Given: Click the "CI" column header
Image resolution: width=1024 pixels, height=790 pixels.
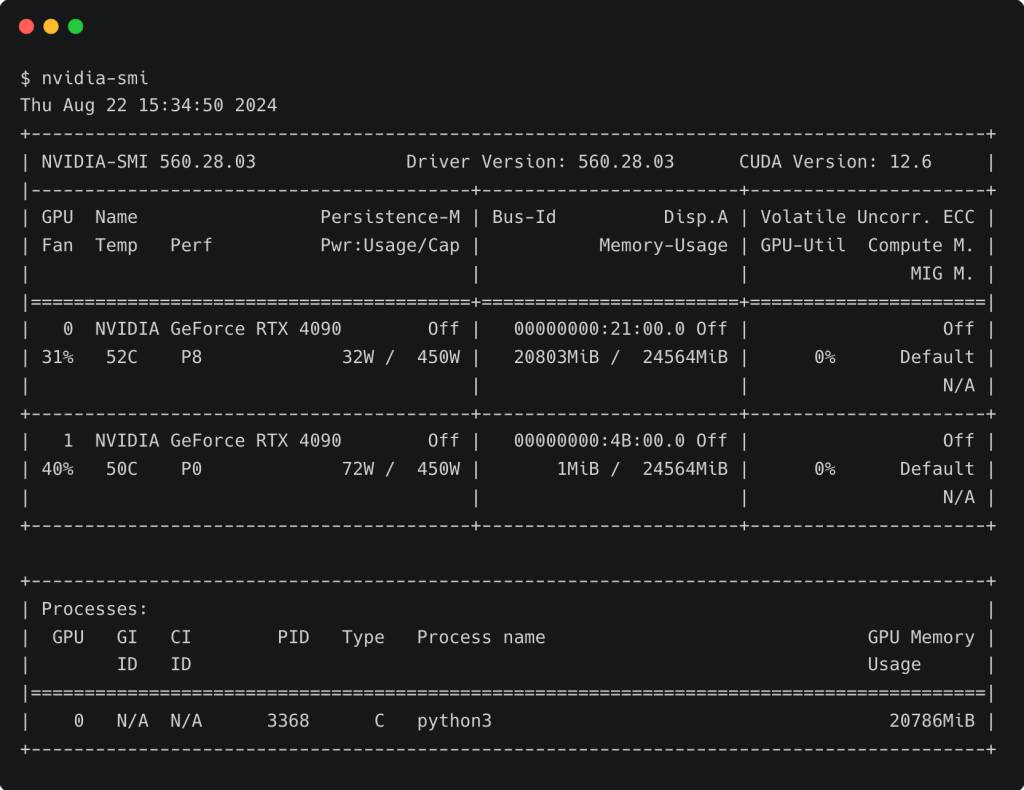Looking at the screenshot, I should 181,637.
